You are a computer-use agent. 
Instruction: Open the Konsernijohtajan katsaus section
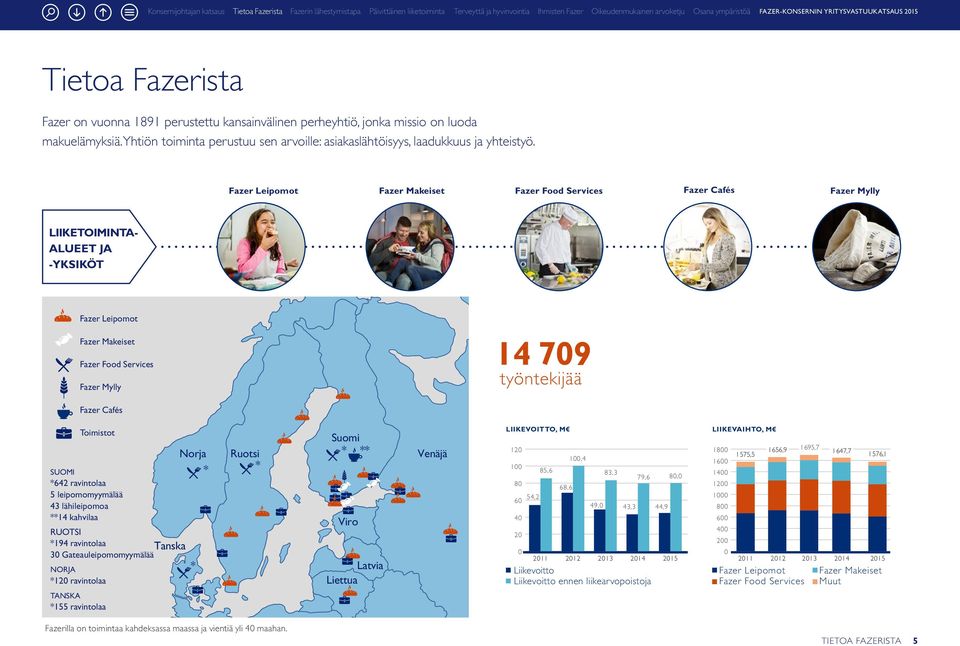(186, 12)
